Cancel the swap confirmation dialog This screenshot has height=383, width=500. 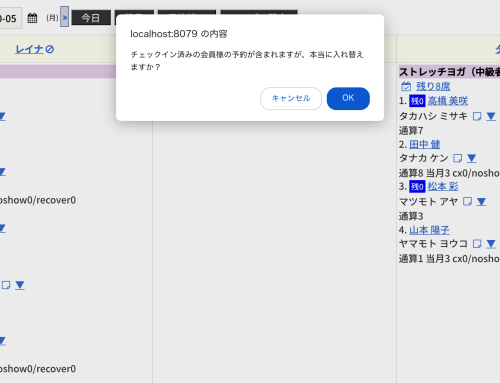pos(291,98)
